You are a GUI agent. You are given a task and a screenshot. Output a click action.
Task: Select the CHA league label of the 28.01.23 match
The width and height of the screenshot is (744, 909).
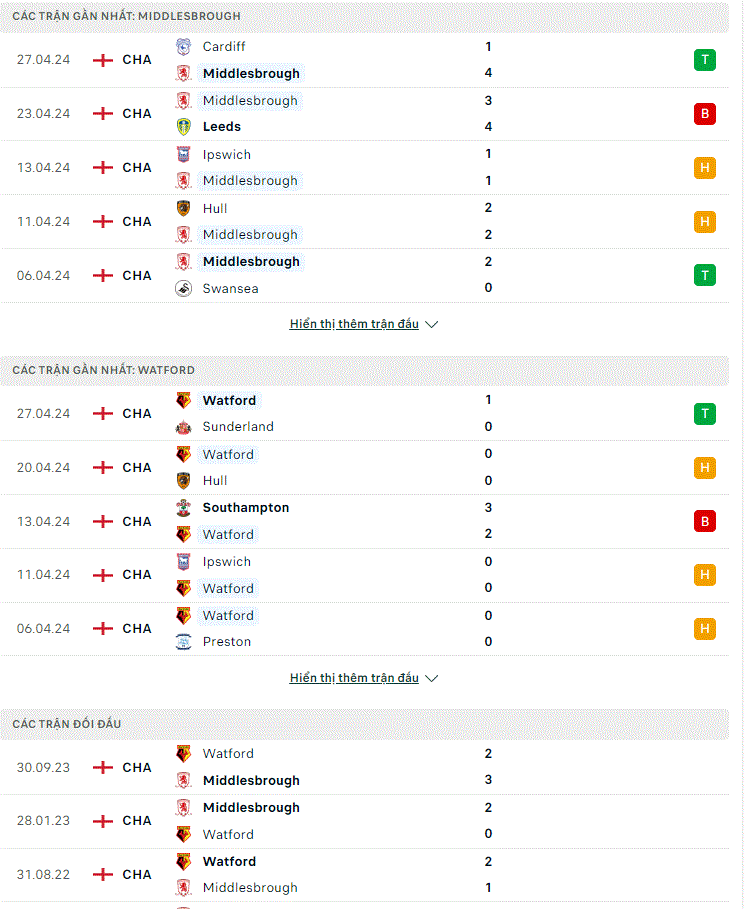[137, 821]
